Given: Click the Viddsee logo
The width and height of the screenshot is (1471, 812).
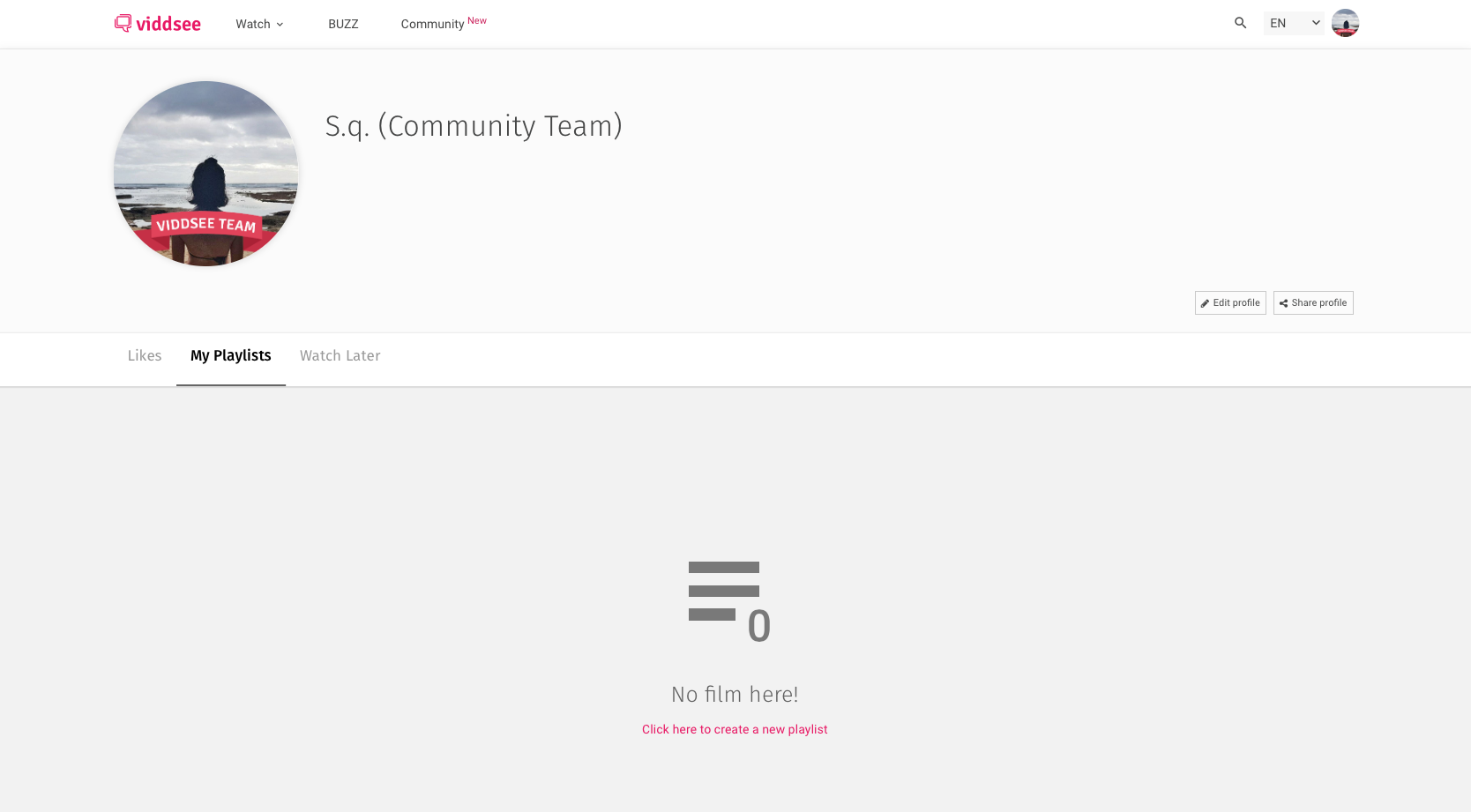Looking at the screenshot, I should (158, 24).
